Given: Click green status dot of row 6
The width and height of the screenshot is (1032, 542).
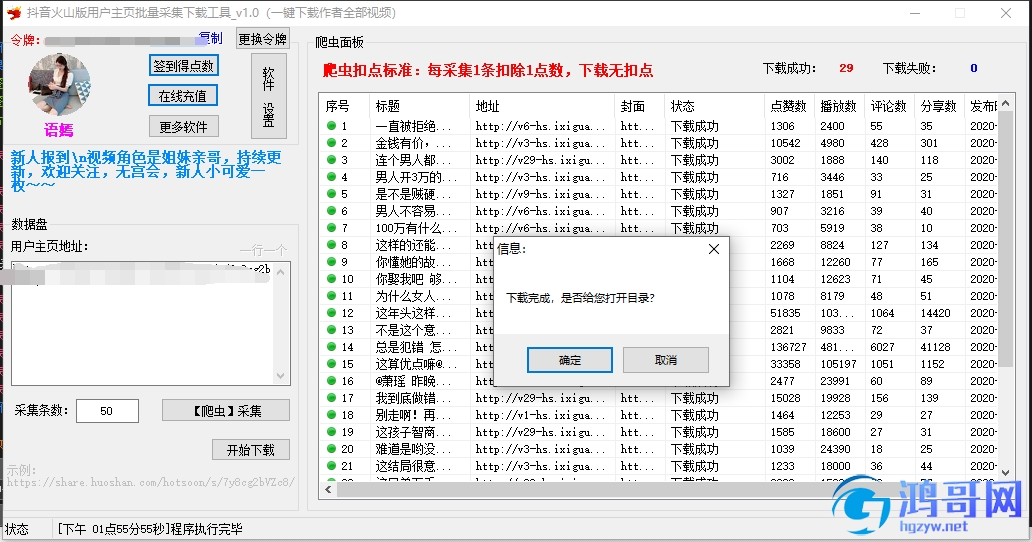Looking at the screenshot, I should (x=331, y=211).
